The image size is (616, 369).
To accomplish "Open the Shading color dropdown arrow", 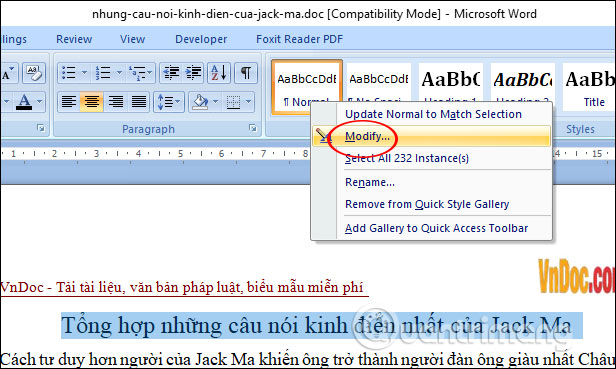I will 215,102.
